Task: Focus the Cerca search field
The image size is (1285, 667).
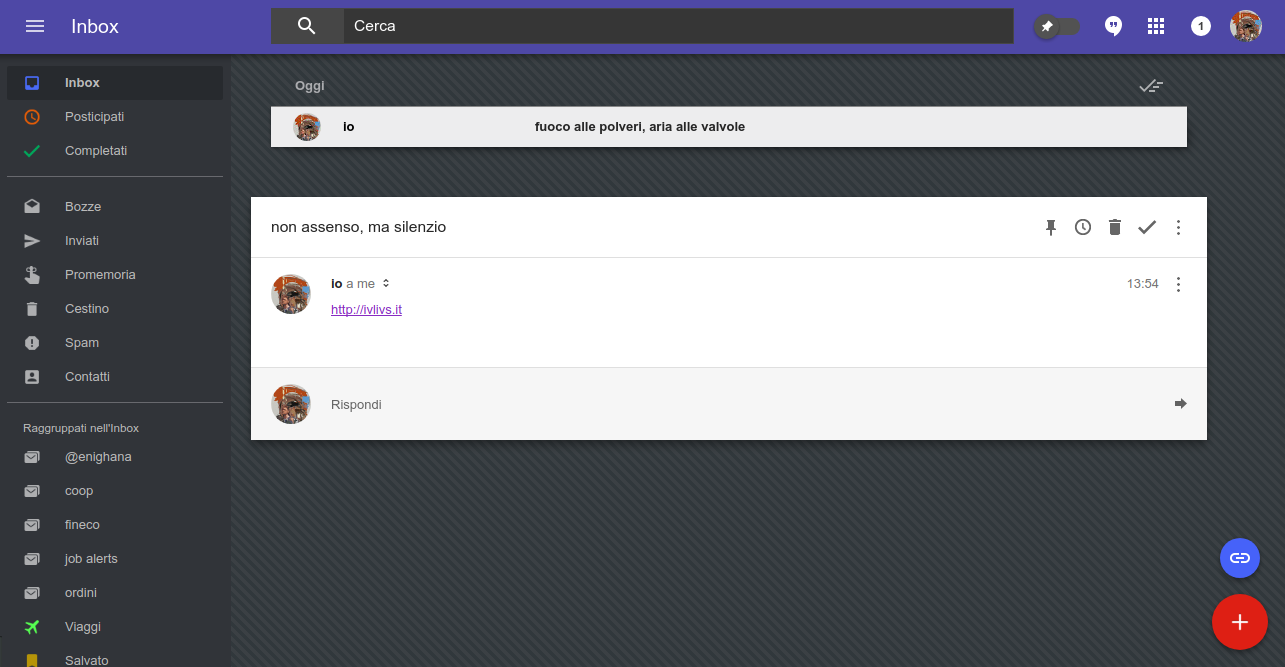Action: 678,26
